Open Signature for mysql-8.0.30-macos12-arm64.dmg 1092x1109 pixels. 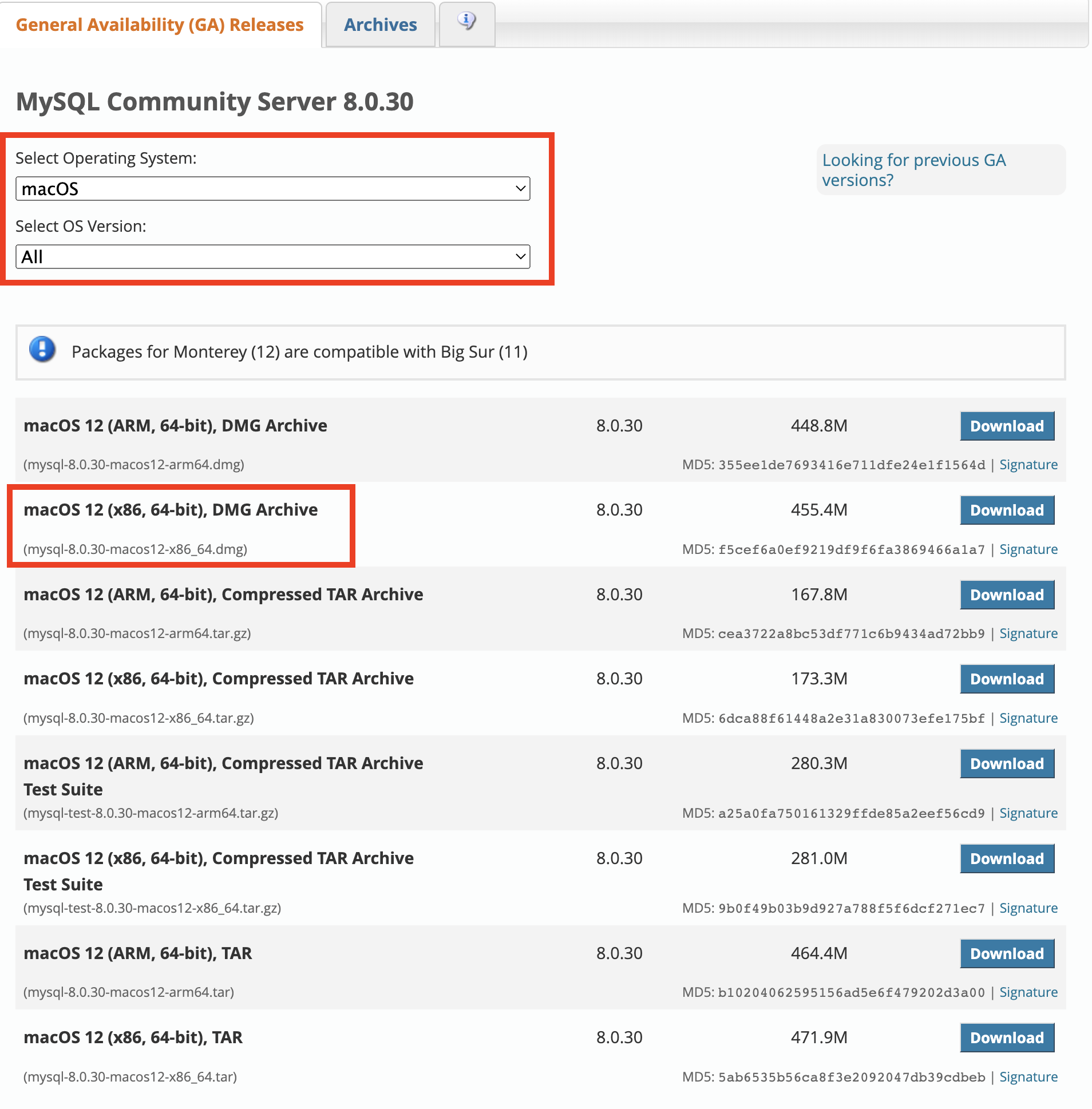(x=1029, y=465)
